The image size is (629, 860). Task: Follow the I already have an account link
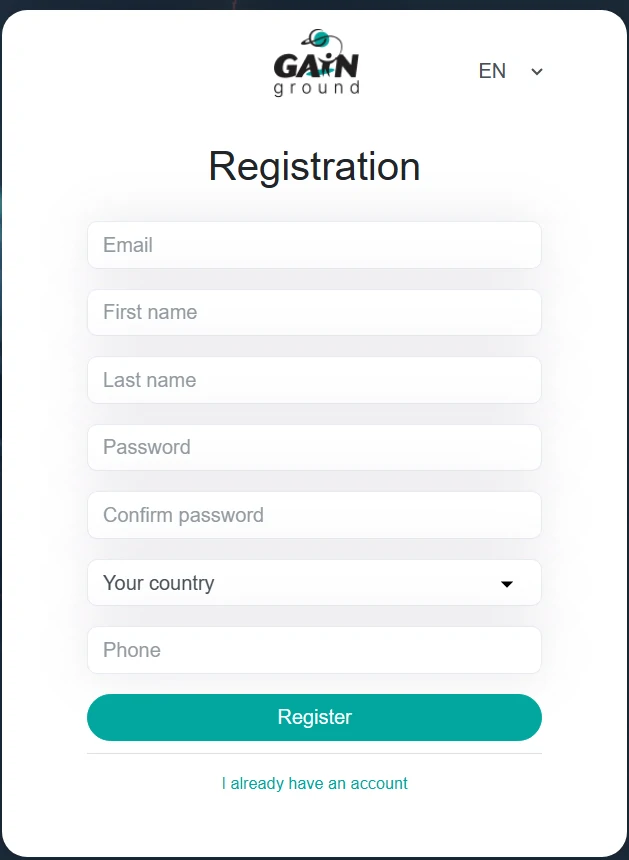point(315,784)
